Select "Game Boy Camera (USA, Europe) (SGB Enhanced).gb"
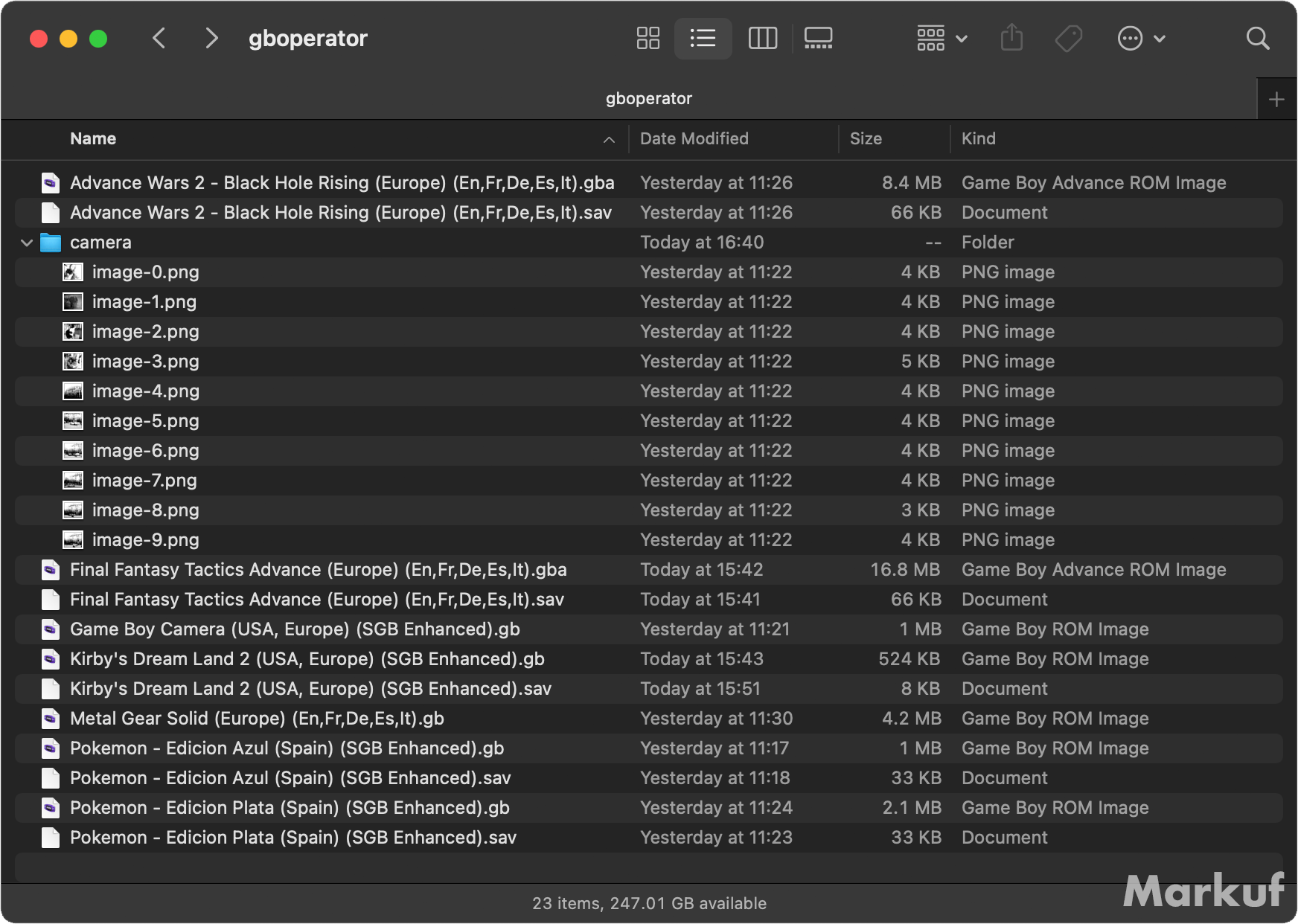This screenshot has width=1298, height=924. (x=295, y=629)
